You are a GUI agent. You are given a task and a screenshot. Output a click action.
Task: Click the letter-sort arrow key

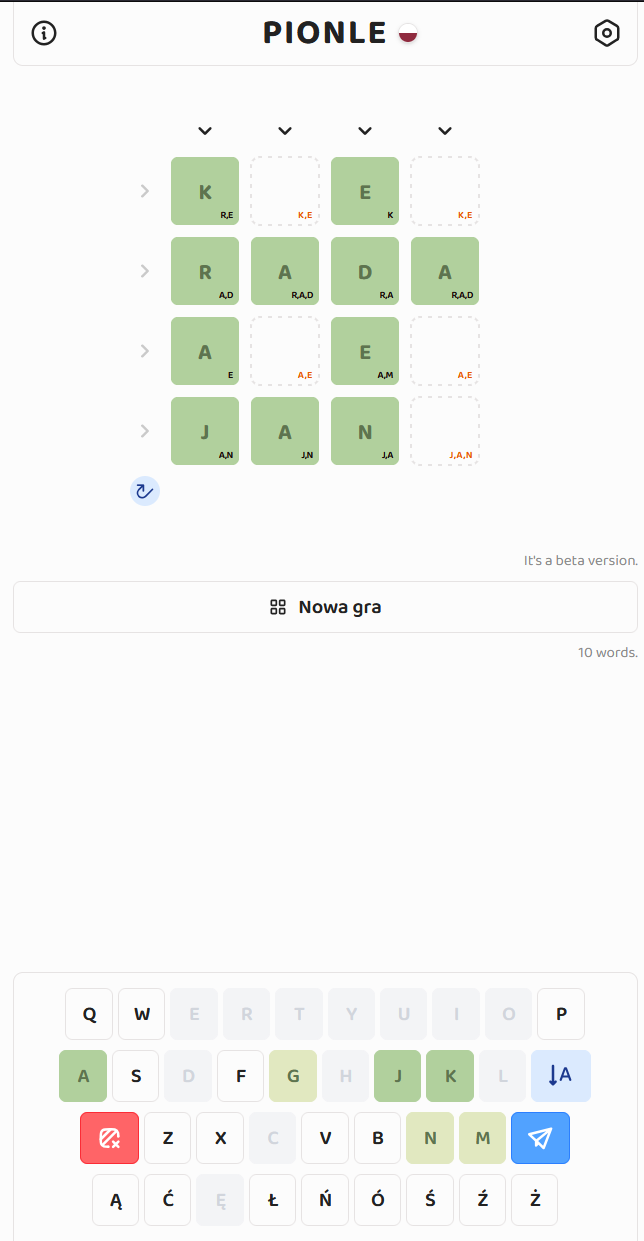point(560,1076)
